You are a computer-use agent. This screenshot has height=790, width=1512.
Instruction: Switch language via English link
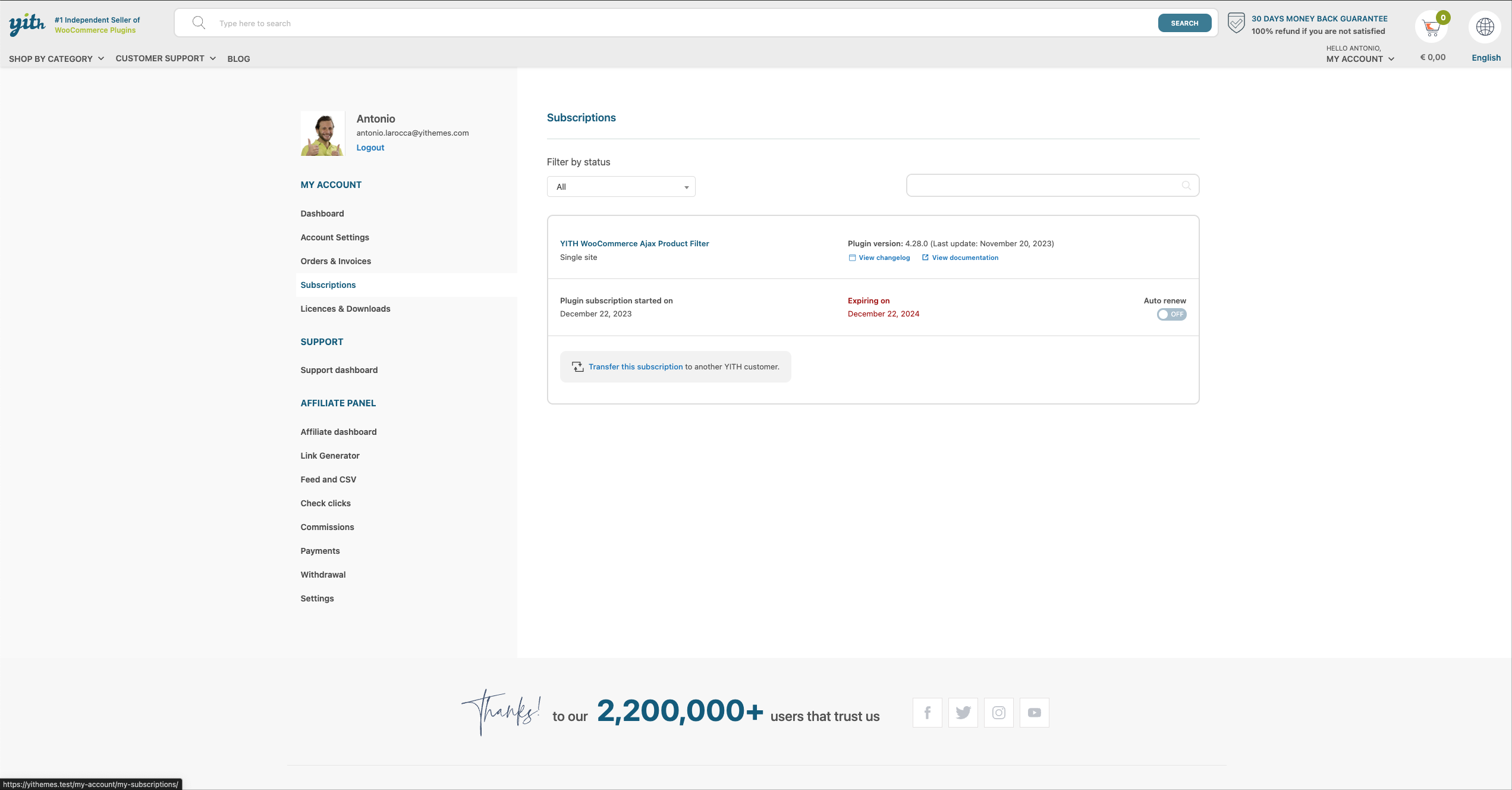pos(1486,58)
